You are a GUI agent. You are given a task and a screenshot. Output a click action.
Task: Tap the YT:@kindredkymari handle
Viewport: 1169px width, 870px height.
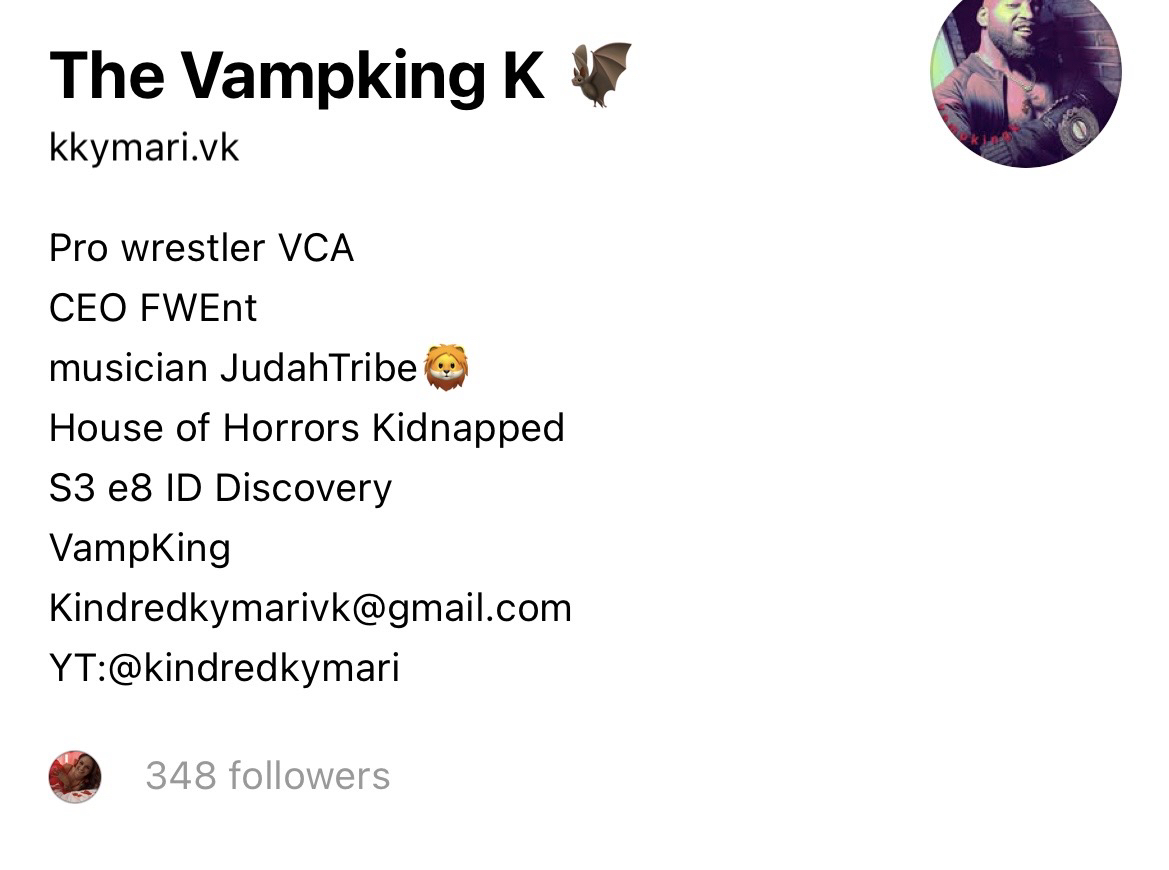[x=224, y=668]
